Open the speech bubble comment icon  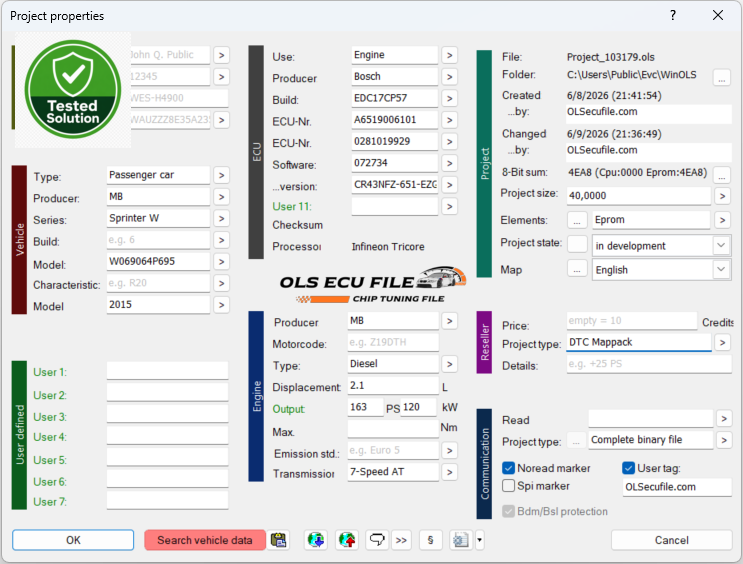pyautogui.click(x=377, y=540)
